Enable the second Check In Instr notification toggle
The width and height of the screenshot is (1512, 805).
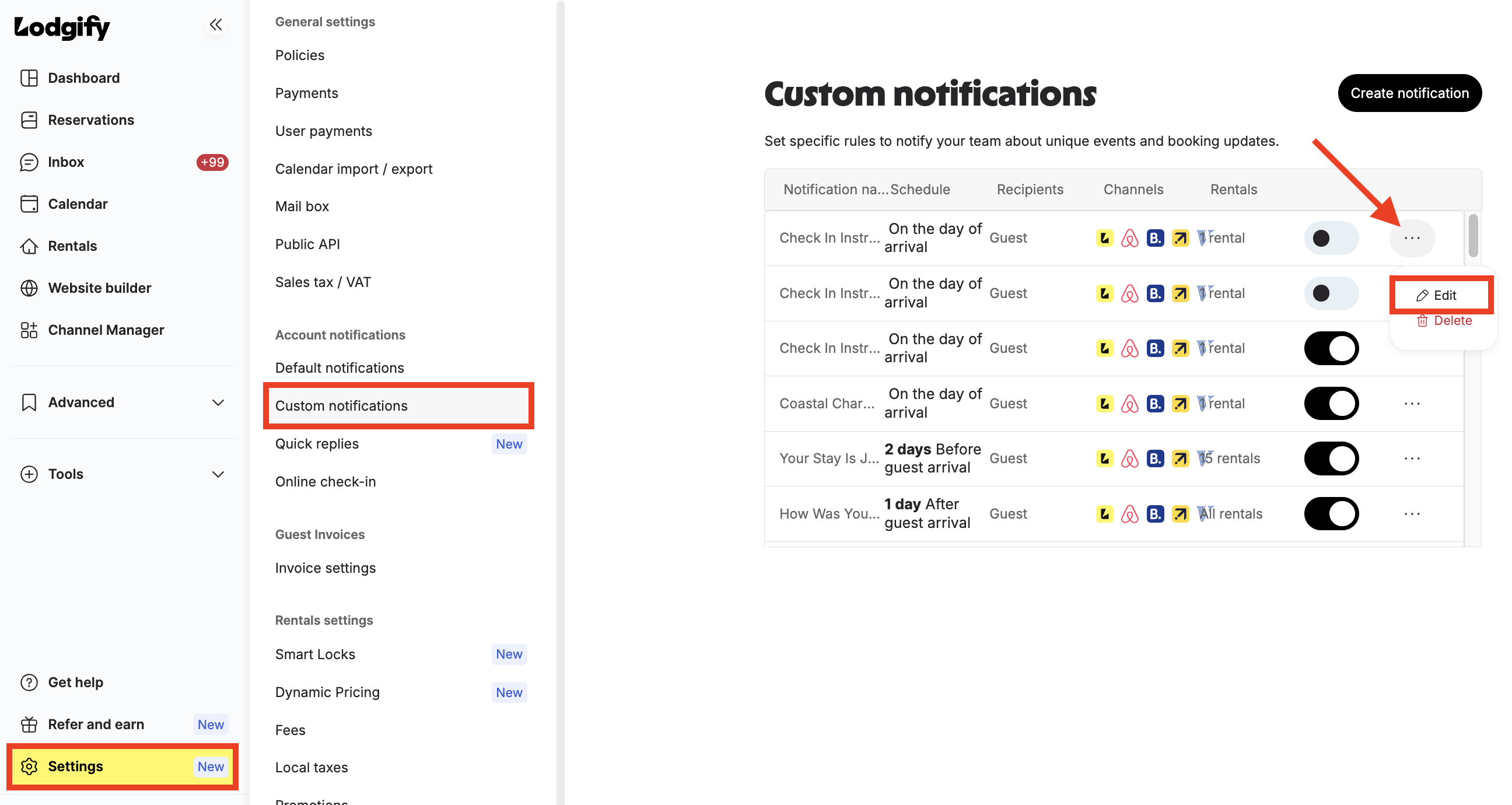[x=1331, y=293]
